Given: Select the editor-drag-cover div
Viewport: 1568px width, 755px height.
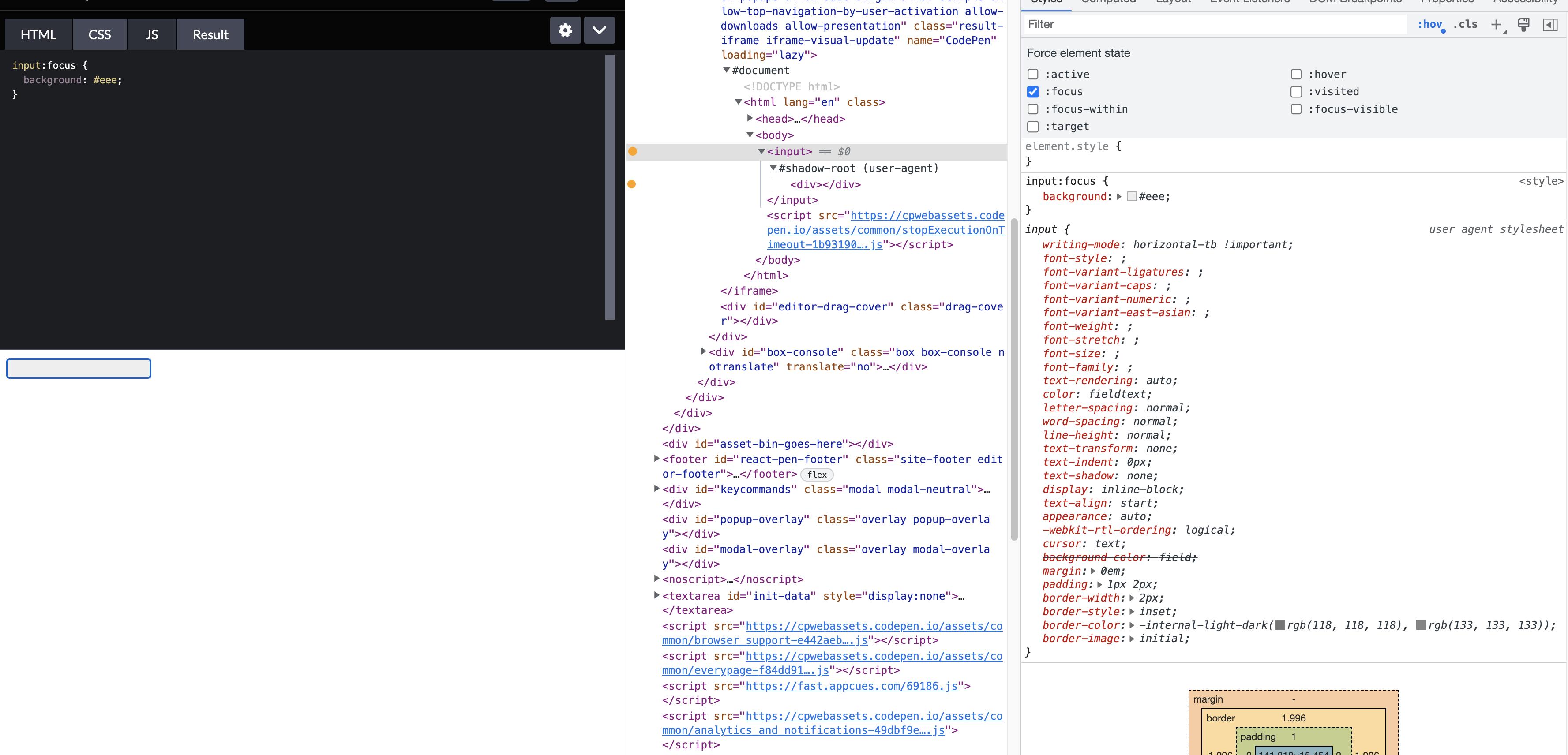Looking at the screenshot, I should tap(862, 313).
